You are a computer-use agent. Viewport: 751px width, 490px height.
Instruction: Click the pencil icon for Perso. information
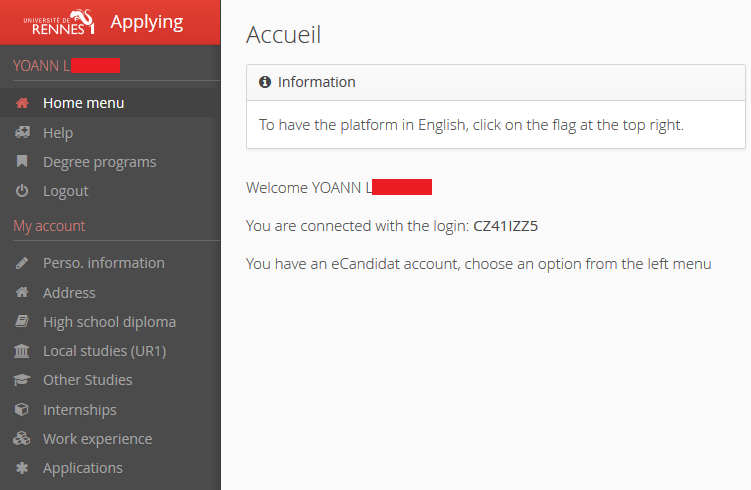point(22,263)
